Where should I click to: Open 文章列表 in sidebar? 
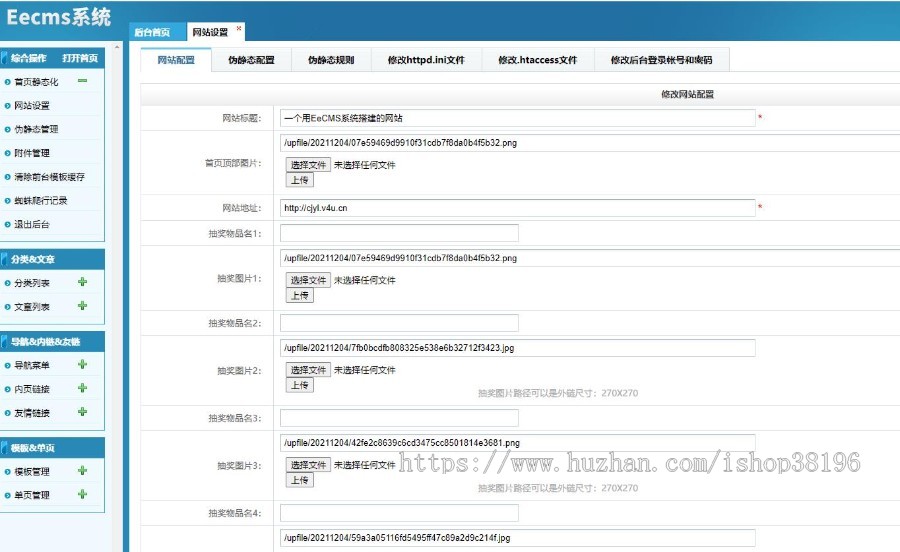(x=32, y=307)
